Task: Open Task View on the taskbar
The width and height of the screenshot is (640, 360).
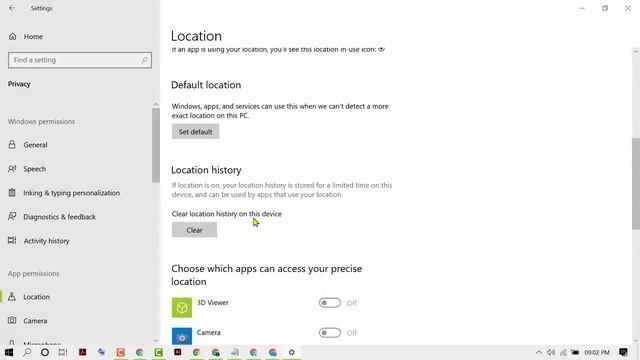Action: 63,352
